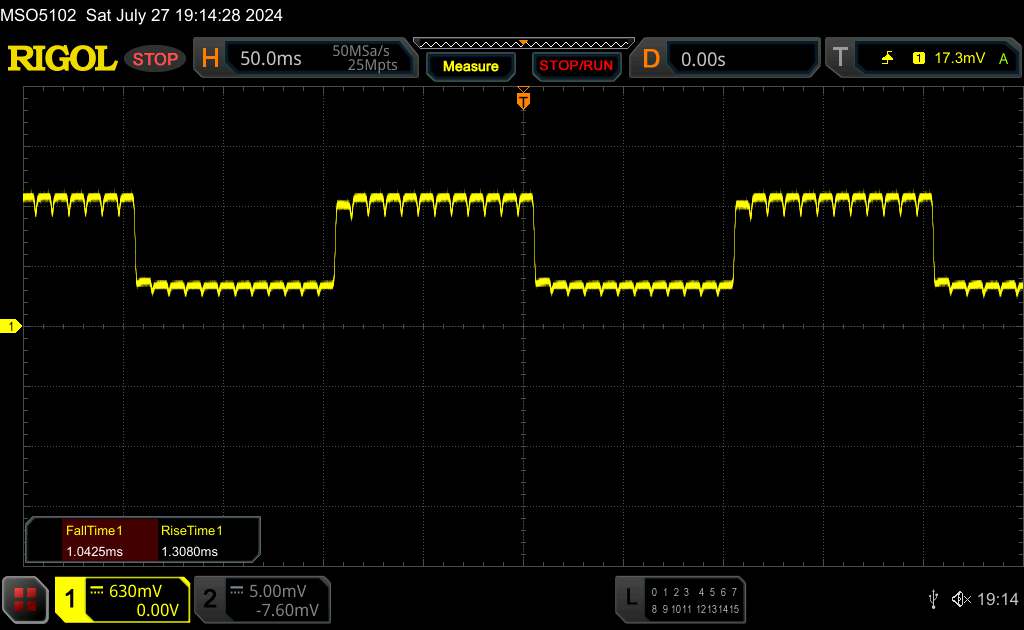Click channel 2 offset -7.60mV
1024x630 pixels.
click(287, 610)
